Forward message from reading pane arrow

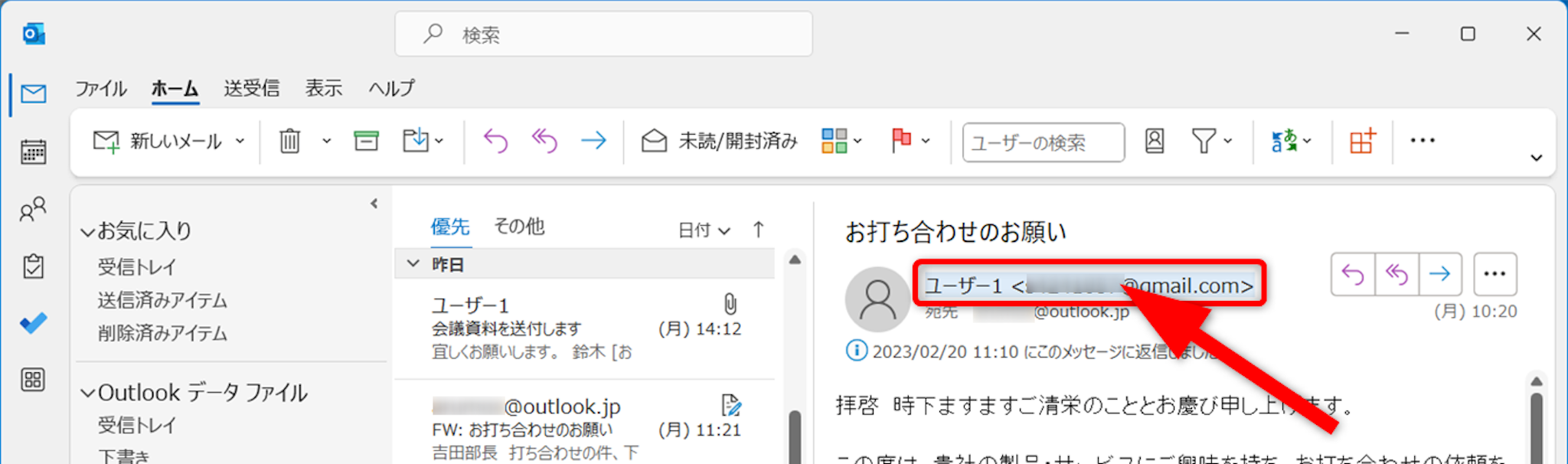coord(1439,274)
